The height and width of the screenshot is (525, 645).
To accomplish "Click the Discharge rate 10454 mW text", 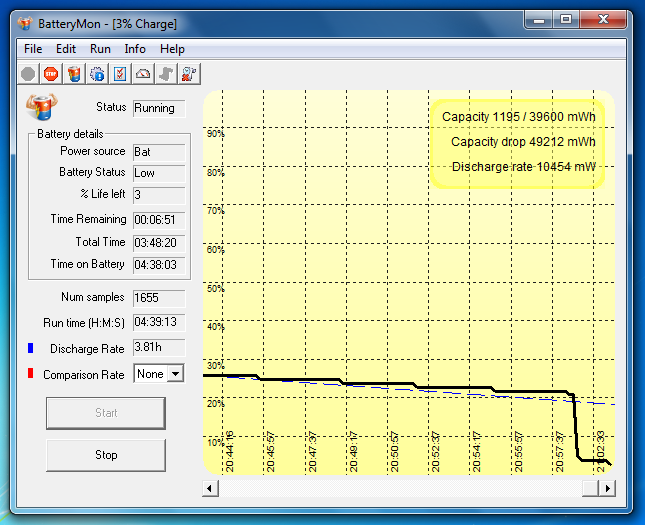I will (x=523, y=167).
